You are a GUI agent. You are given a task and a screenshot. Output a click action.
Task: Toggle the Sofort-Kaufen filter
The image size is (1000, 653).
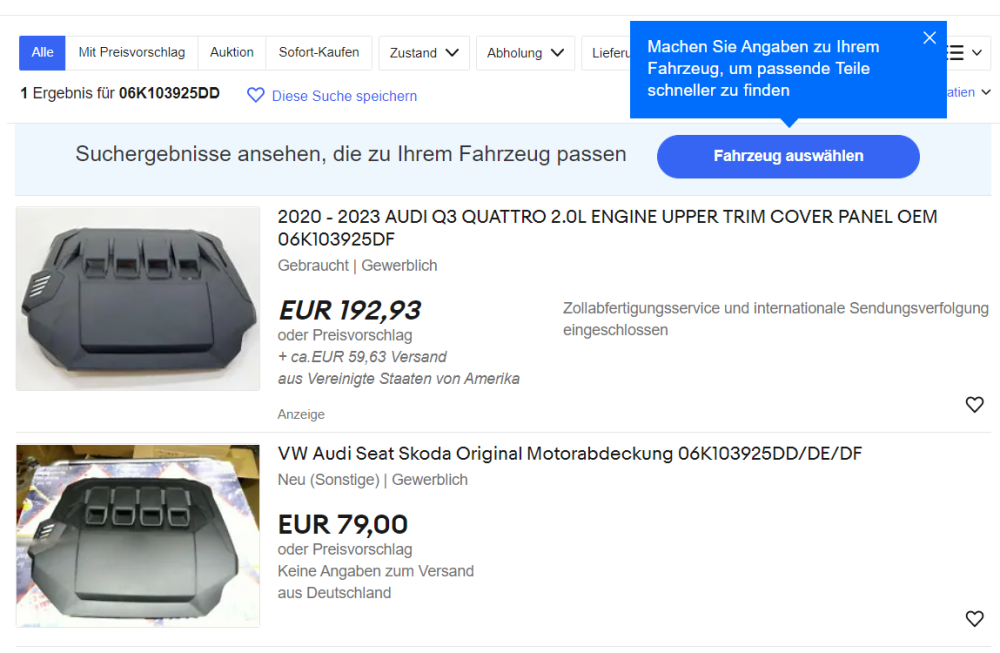[x=318, y=53]
